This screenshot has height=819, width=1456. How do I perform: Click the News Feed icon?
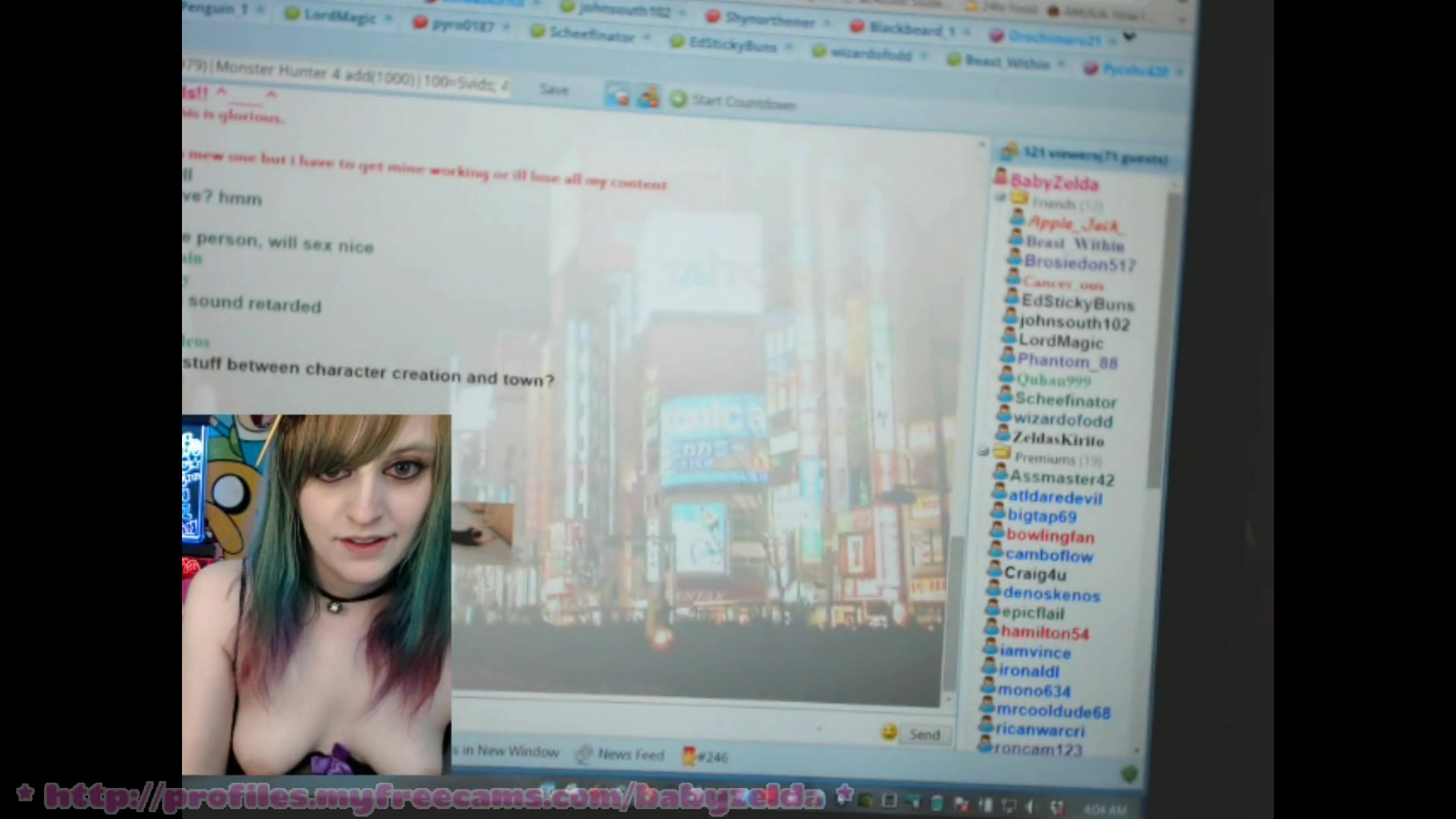click(583, 754)
